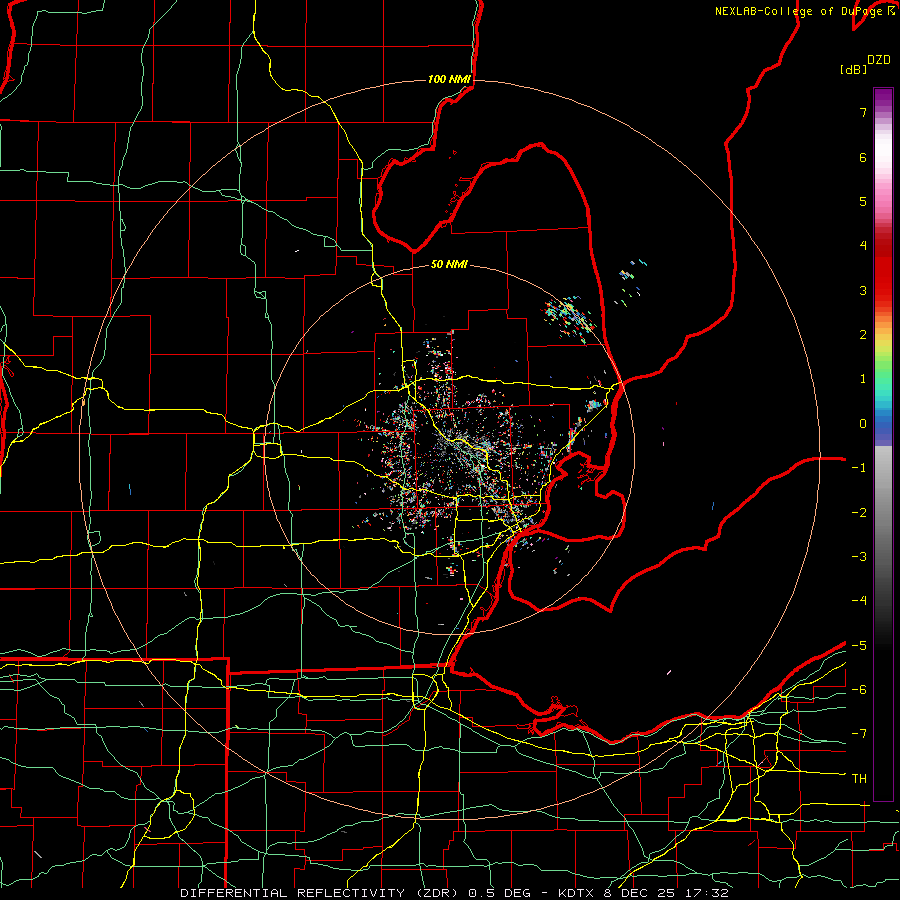Click the -3 dB value on color scale
Image resolution: width=900 pixels, height=900 pixels.
(x=859, y=557)
